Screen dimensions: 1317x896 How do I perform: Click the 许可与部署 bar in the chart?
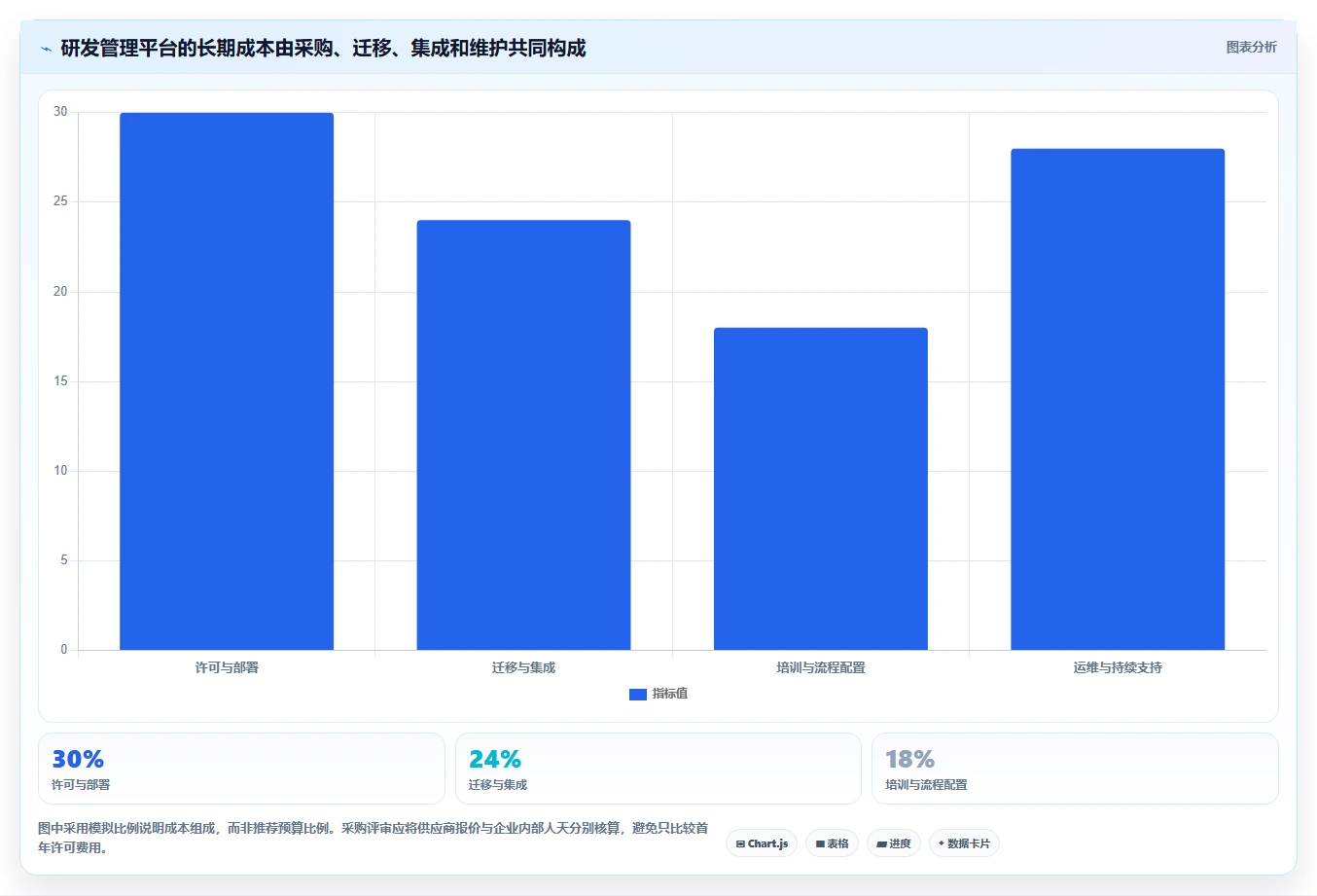[227, 381]
